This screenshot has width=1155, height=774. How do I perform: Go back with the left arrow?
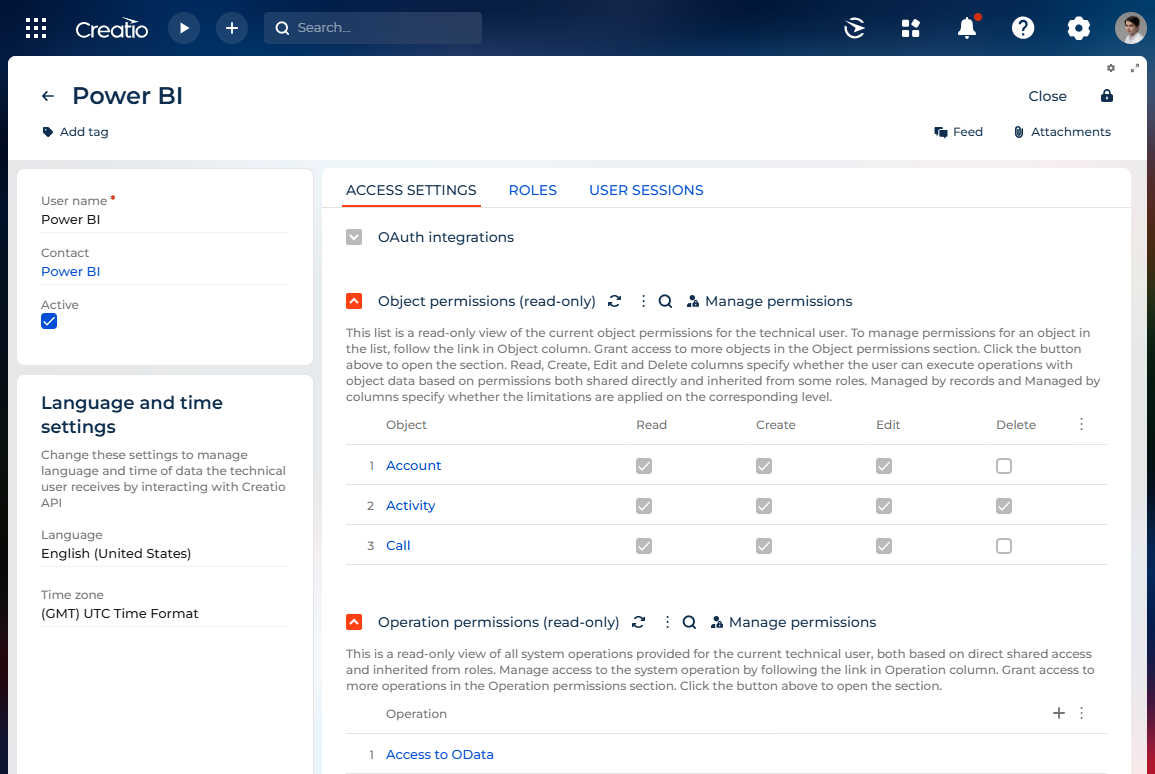click(48, 96)
